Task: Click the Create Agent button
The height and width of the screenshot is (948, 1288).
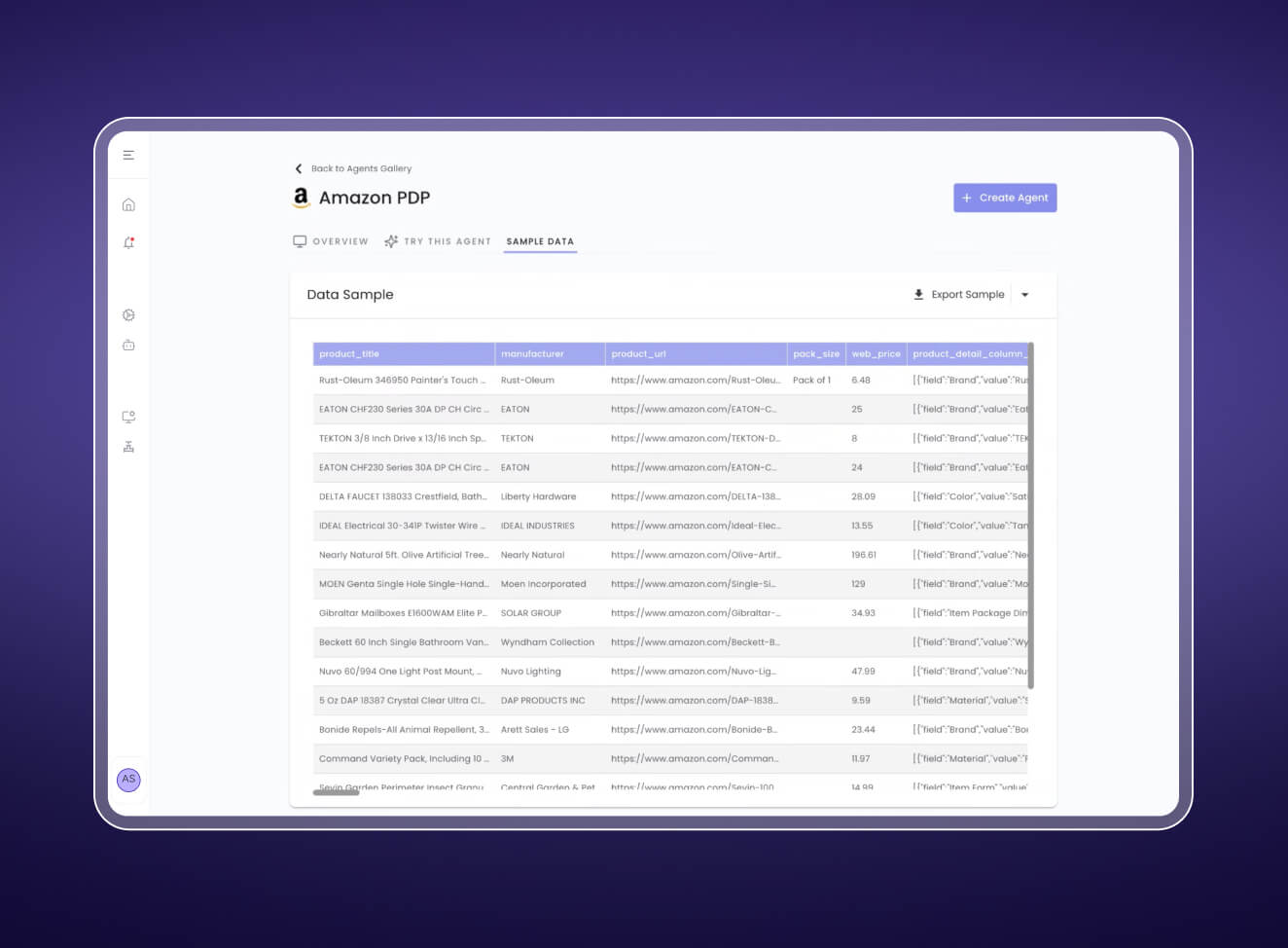Action: (1005, 198)
